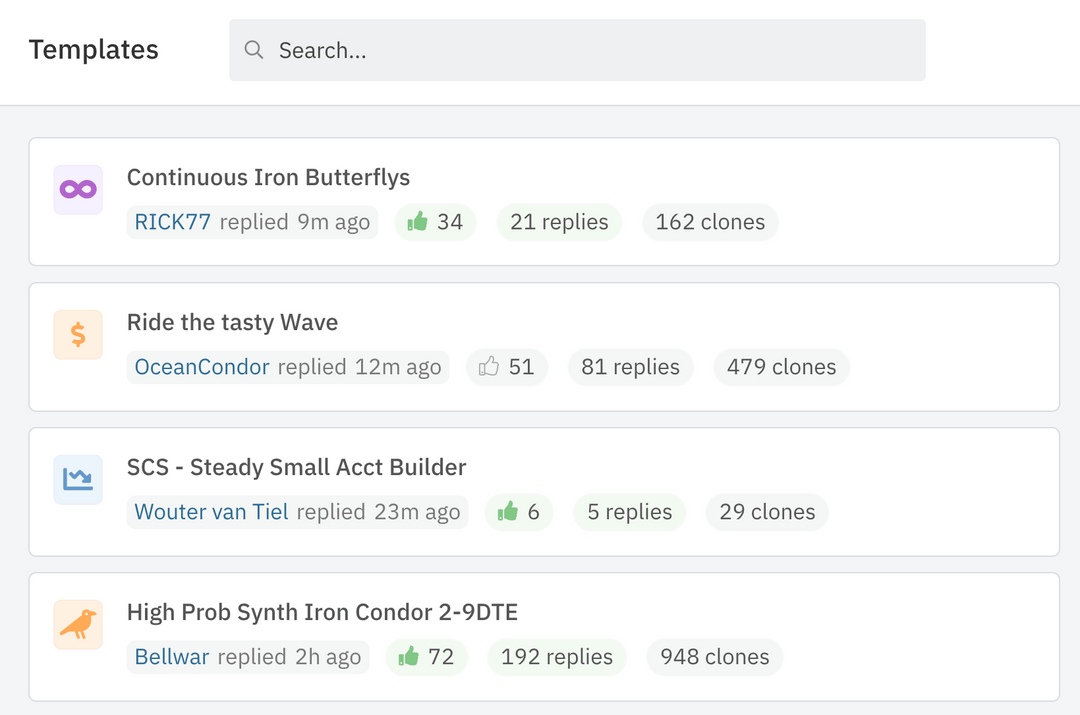Image resolution: width=1080 pixels, height=715 pixels.
Task: Open High Prob Synth Iron Condor 2-9DTE
Action: (x=322, y=613)
